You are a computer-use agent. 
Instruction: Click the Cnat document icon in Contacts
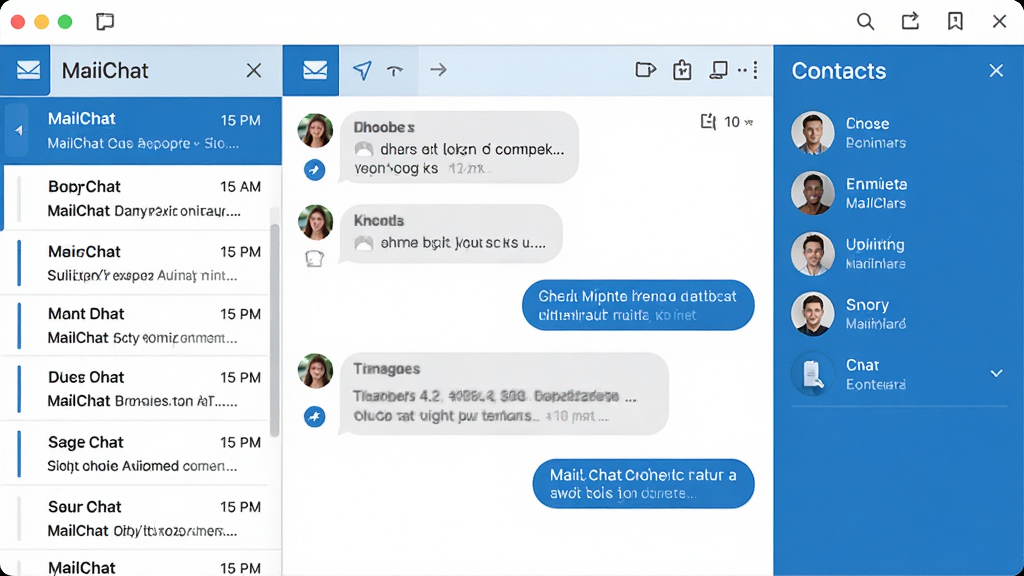[x=812, y=374]
